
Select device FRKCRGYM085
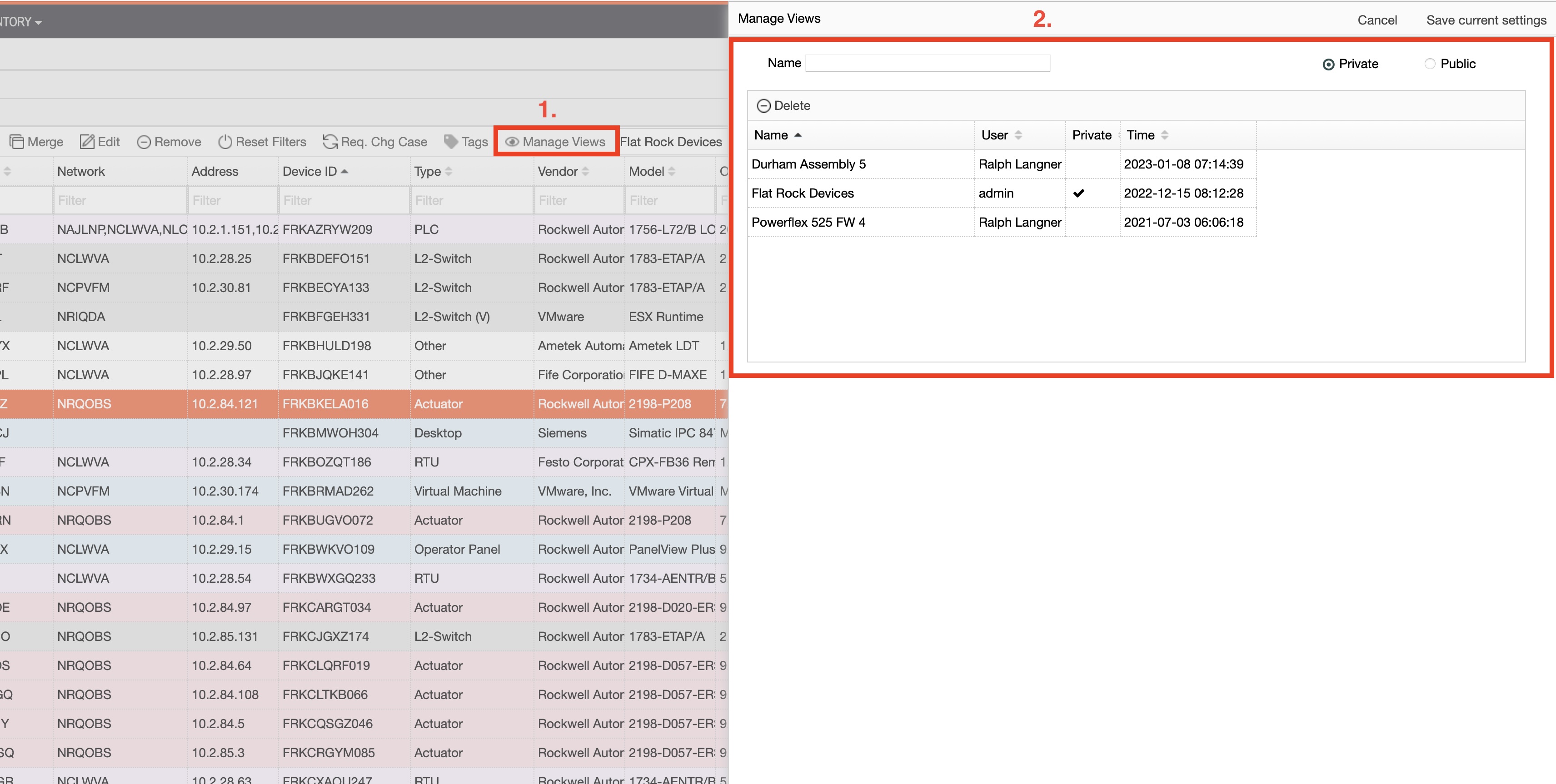click(x=328, y=753)
